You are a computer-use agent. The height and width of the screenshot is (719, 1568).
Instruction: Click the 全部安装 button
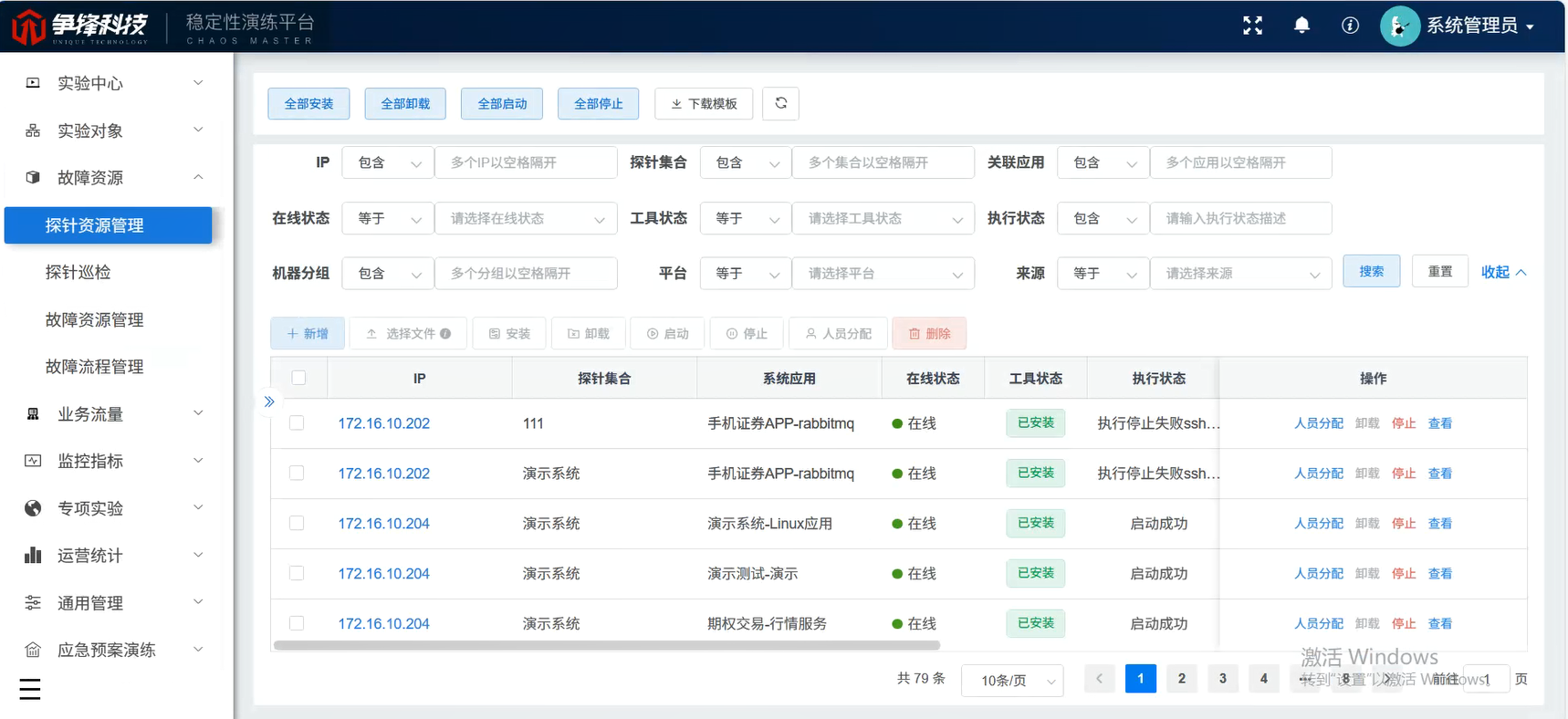(x=309, y=103)
